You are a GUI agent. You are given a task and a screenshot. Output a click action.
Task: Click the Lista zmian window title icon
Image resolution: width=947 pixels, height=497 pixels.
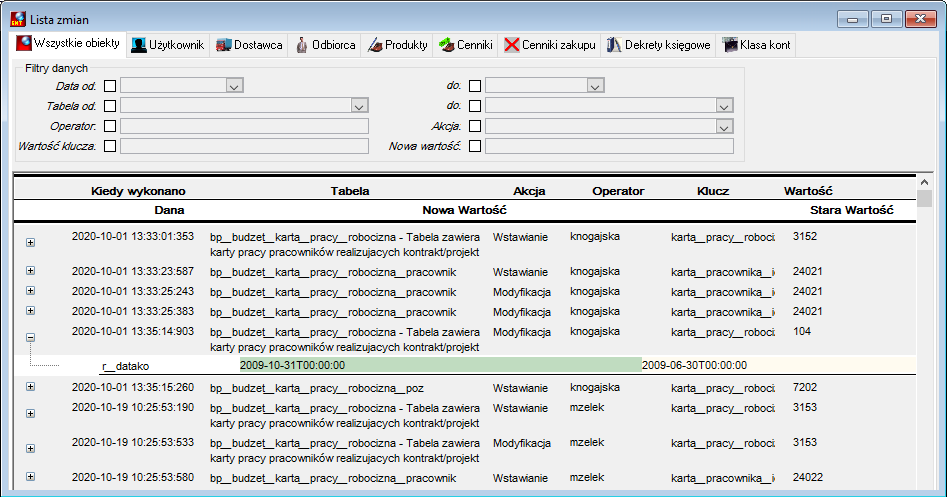(x=18, y=19)
